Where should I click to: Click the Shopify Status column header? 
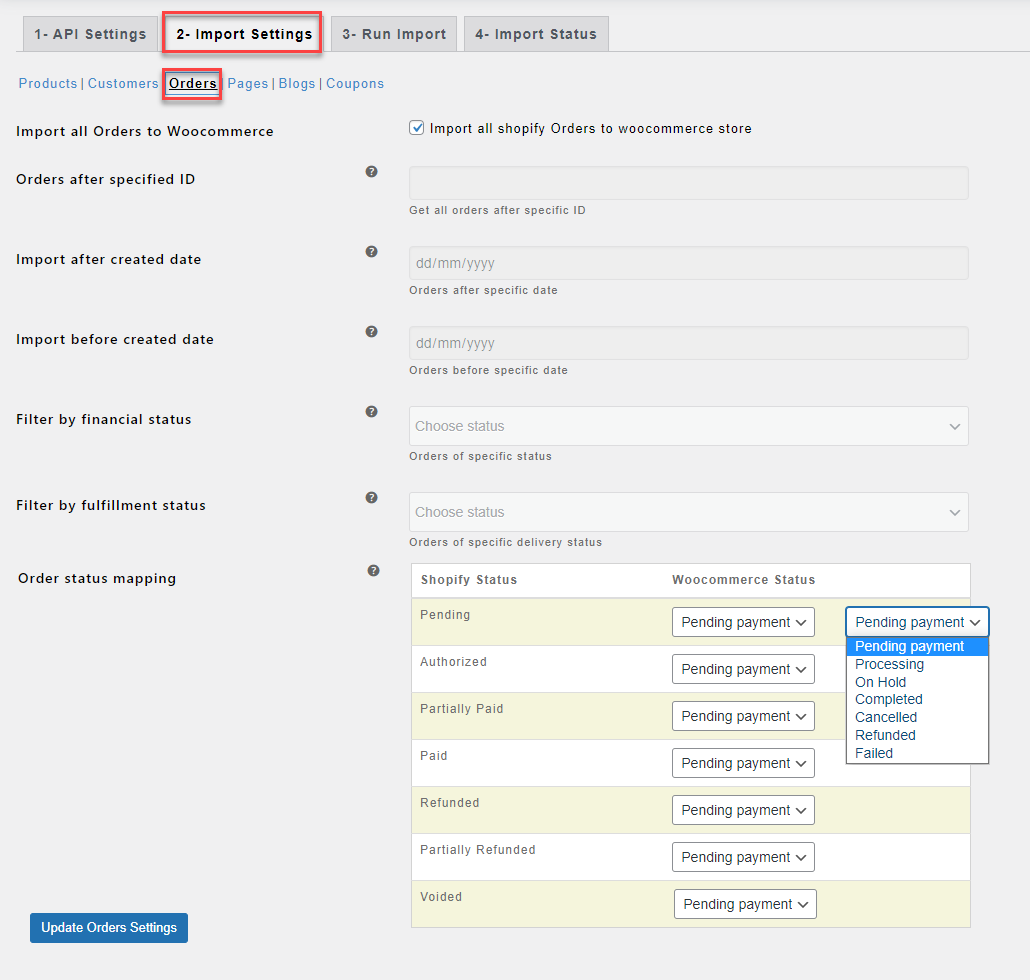(x=469, y=580)
